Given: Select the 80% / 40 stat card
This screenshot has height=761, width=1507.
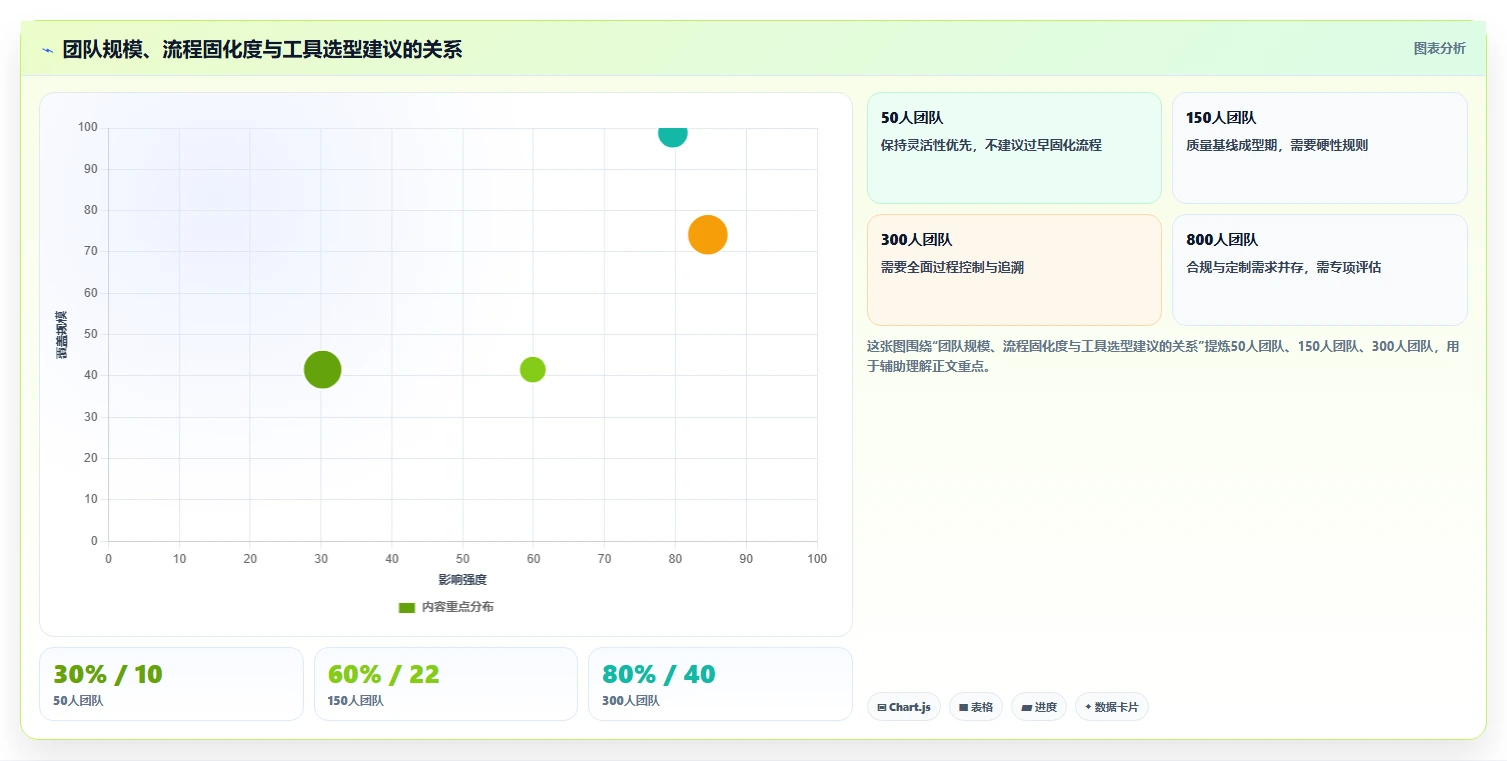Looking at the screenshot, I should (720, 684).
